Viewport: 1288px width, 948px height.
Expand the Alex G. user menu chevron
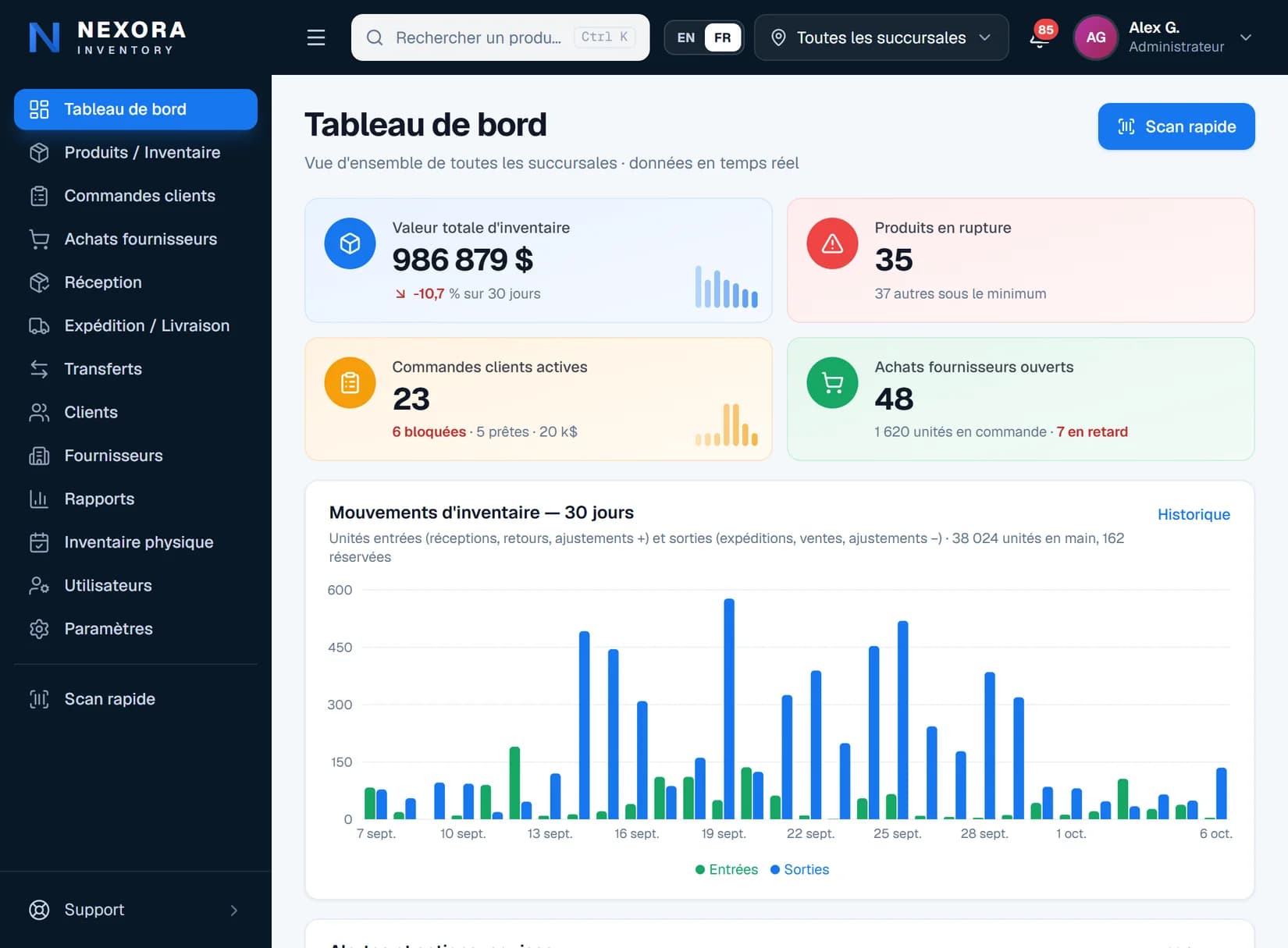tap(1246, 37)
